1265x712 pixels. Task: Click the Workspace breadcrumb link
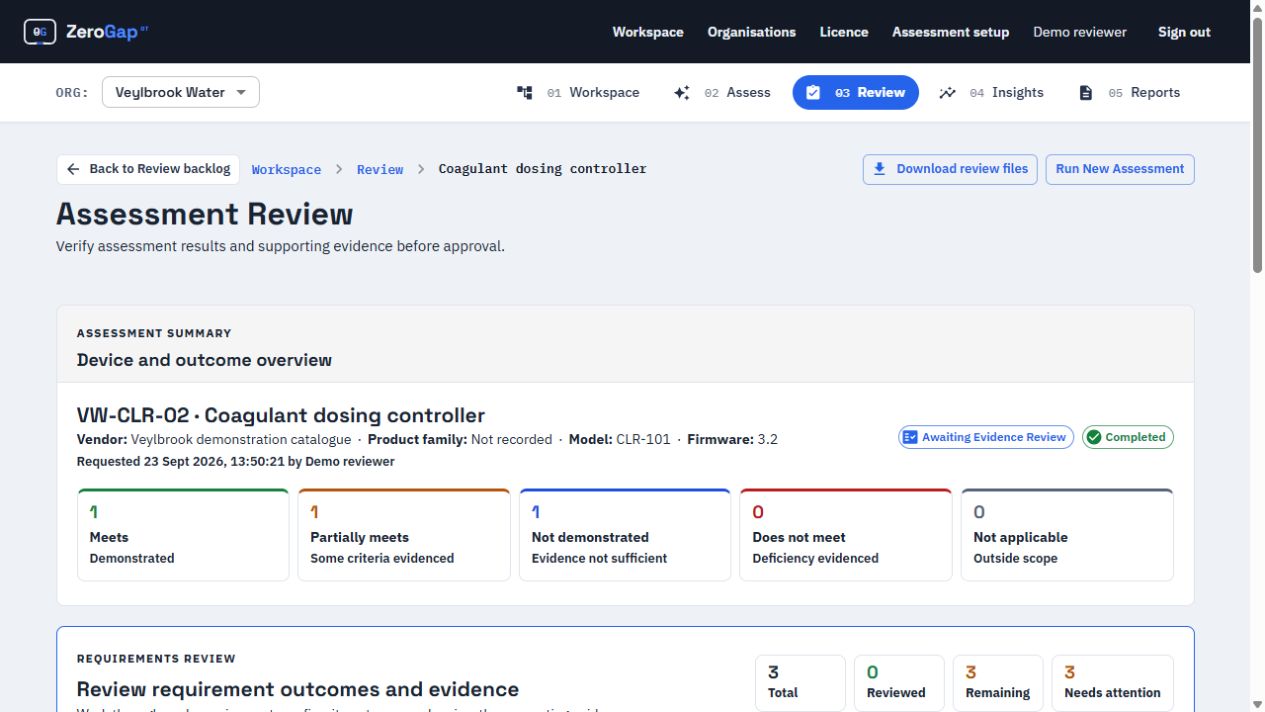(286, 169)
